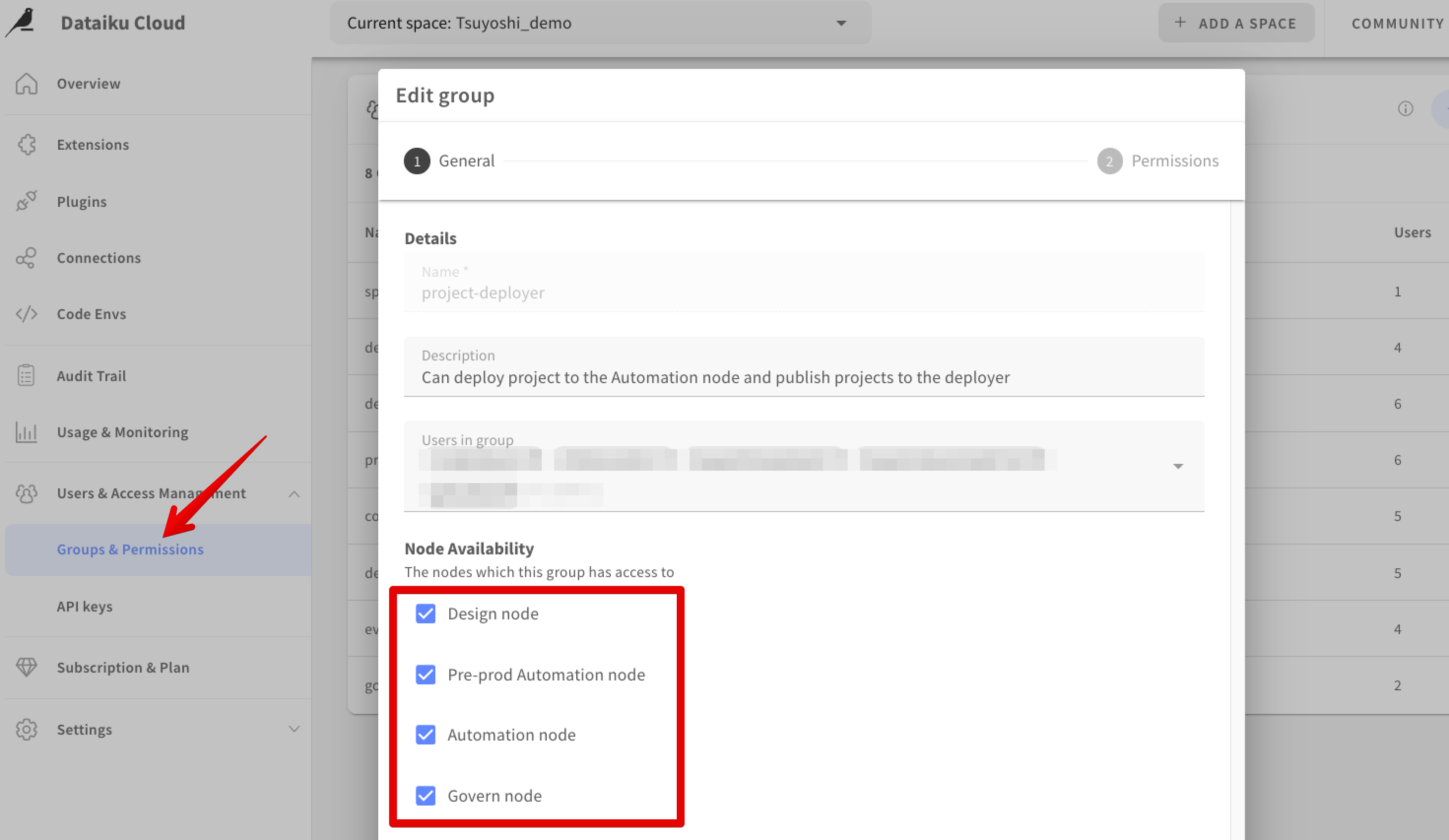Viewport: 1449px width, 840px height.
Task: Click the Extensions puzzle icon
Action: pos(27,144)
